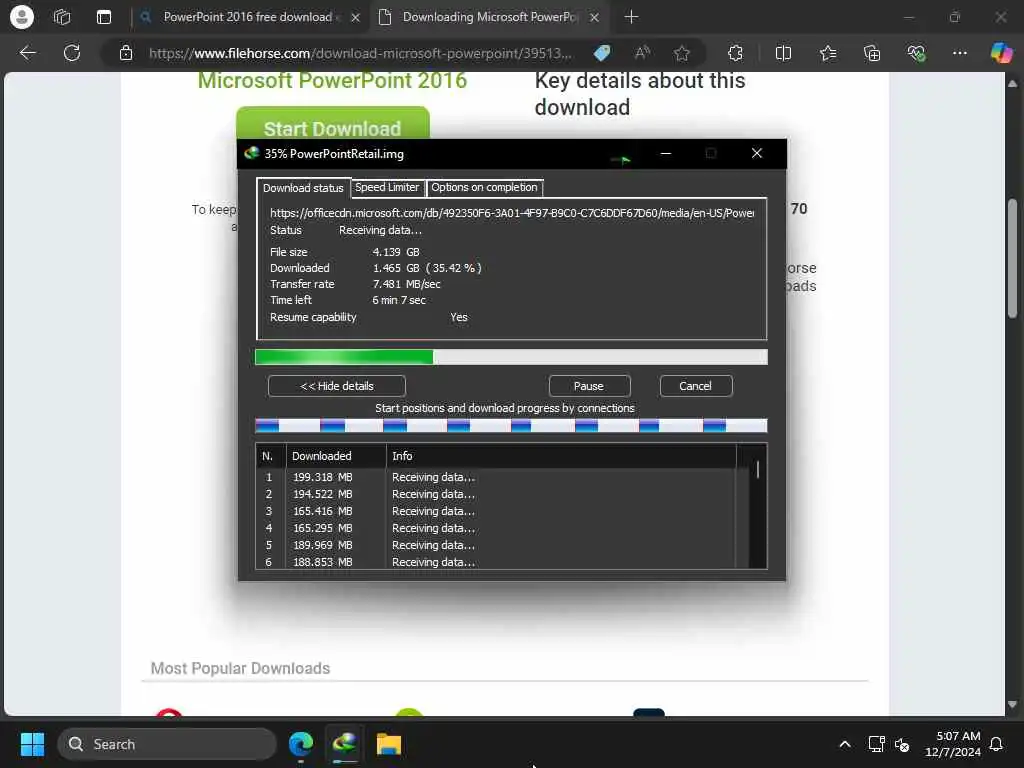Switch to PowerPoint 2016 free download tab
Viewport: 1024px width, 768px height.
(x=251, y=17)
